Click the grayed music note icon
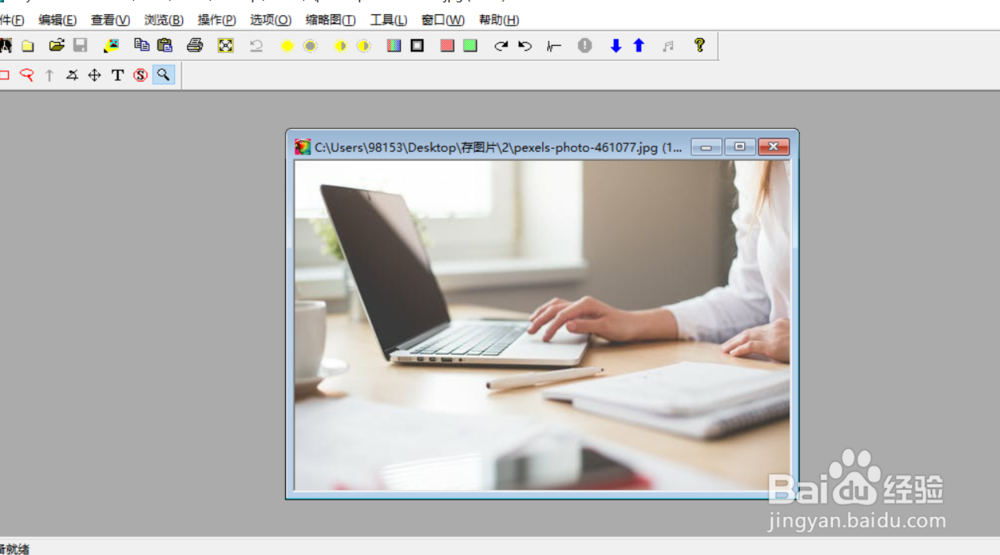The image size is (1000, 555). 668,46
